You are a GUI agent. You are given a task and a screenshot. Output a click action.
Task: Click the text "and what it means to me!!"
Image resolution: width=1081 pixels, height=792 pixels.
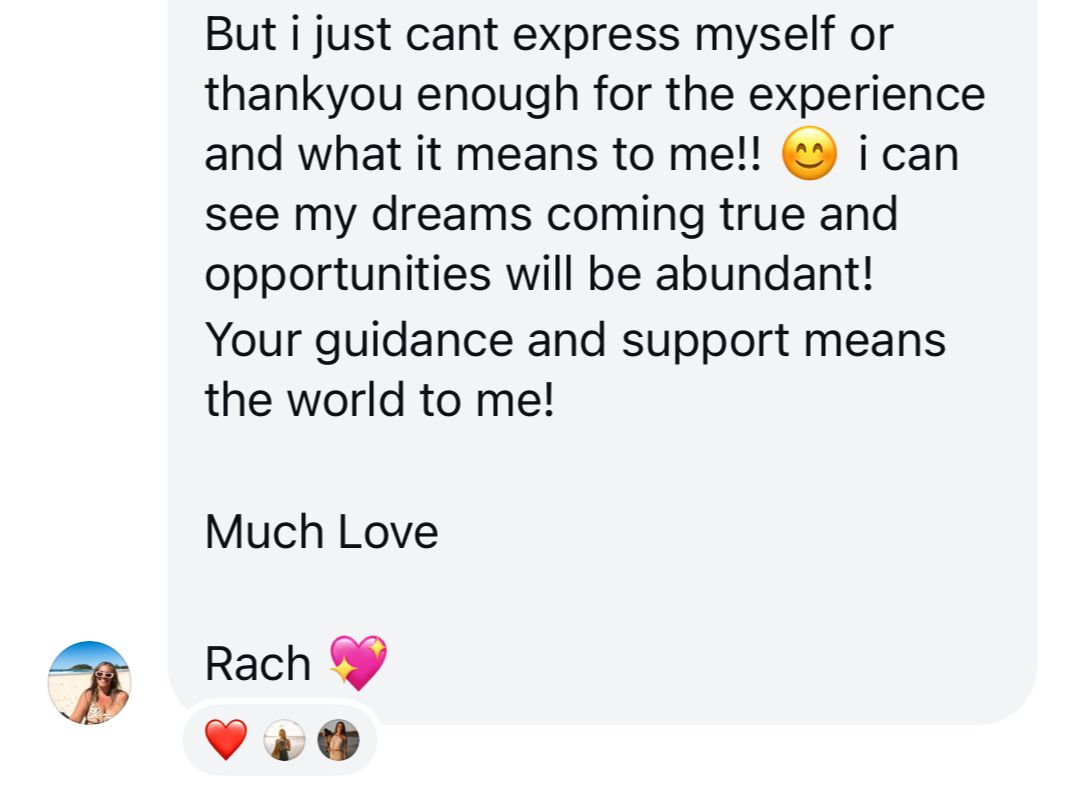point(483,156)
